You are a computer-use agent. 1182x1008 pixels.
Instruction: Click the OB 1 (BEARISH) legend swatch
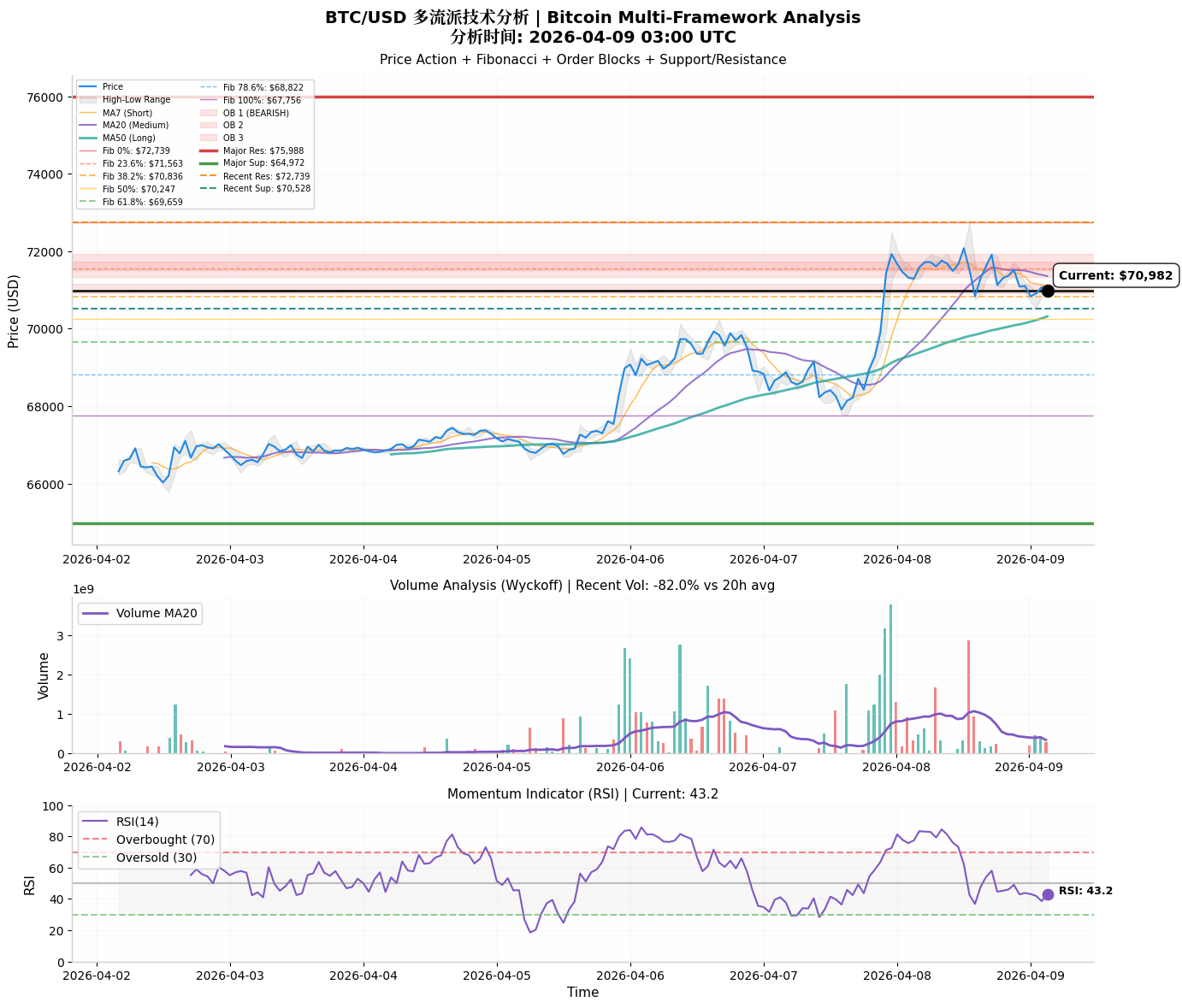[x=209, y=113]
